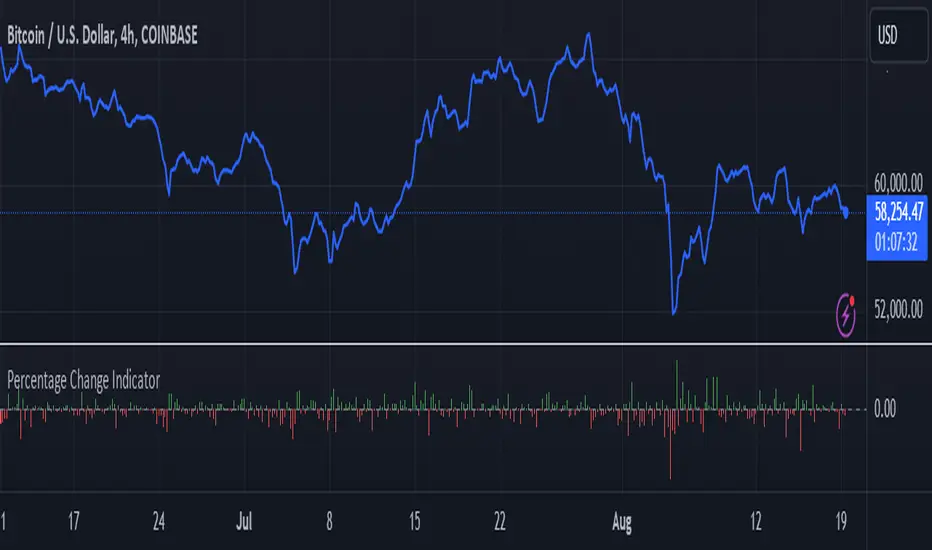Select the Jul marker on the time axis
Viewport: 932px width, 550px height.
tap(244, 521)
